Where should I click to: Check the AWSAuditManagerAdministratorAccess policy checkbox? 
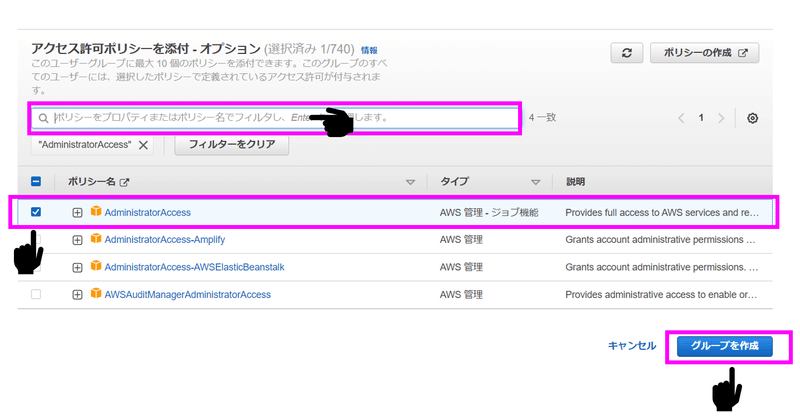[36, 294]
